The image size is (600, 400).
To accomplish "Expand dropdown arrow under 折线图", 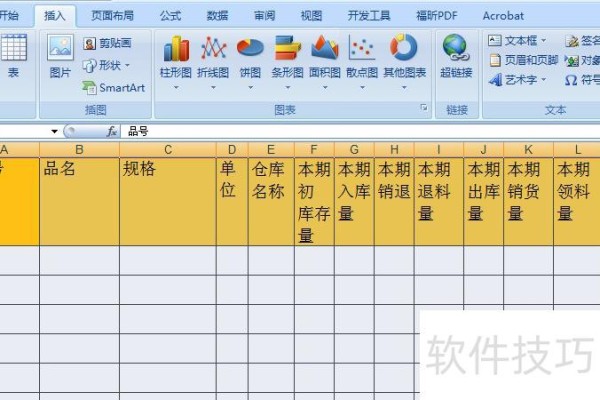I will (213, 88).
